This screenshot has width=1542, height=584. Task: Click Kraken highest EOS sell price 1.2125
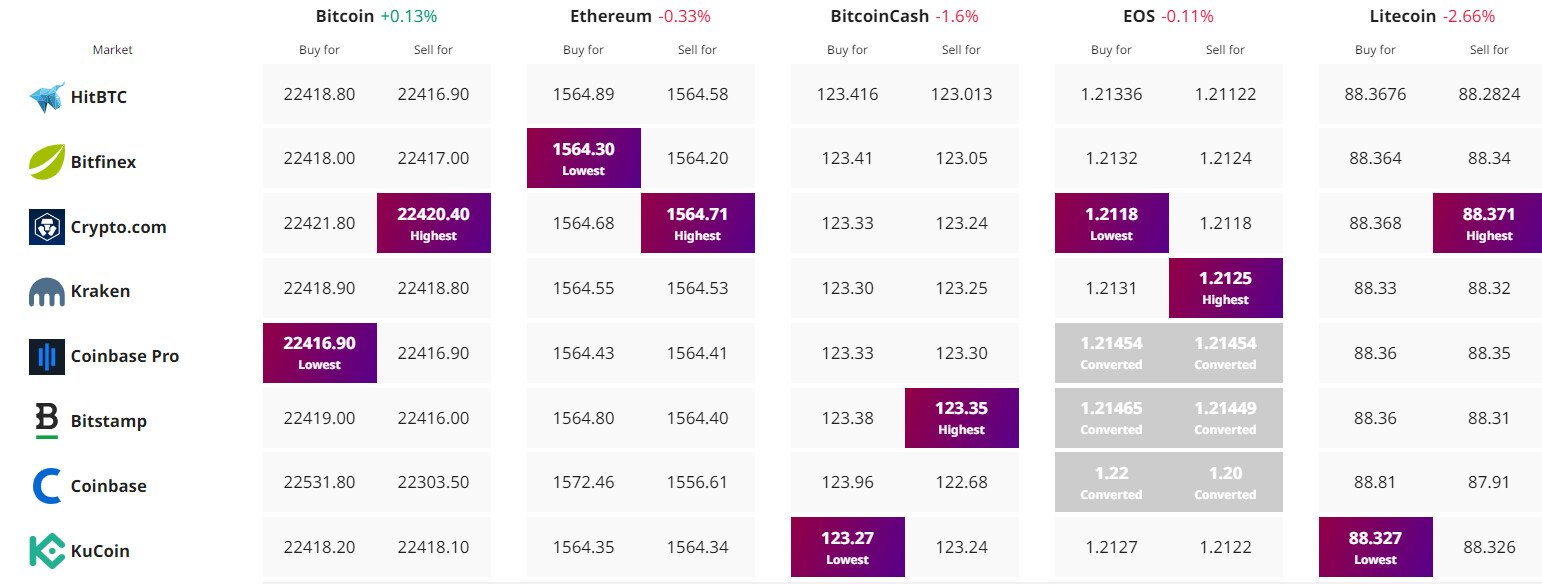point(1225,288)
